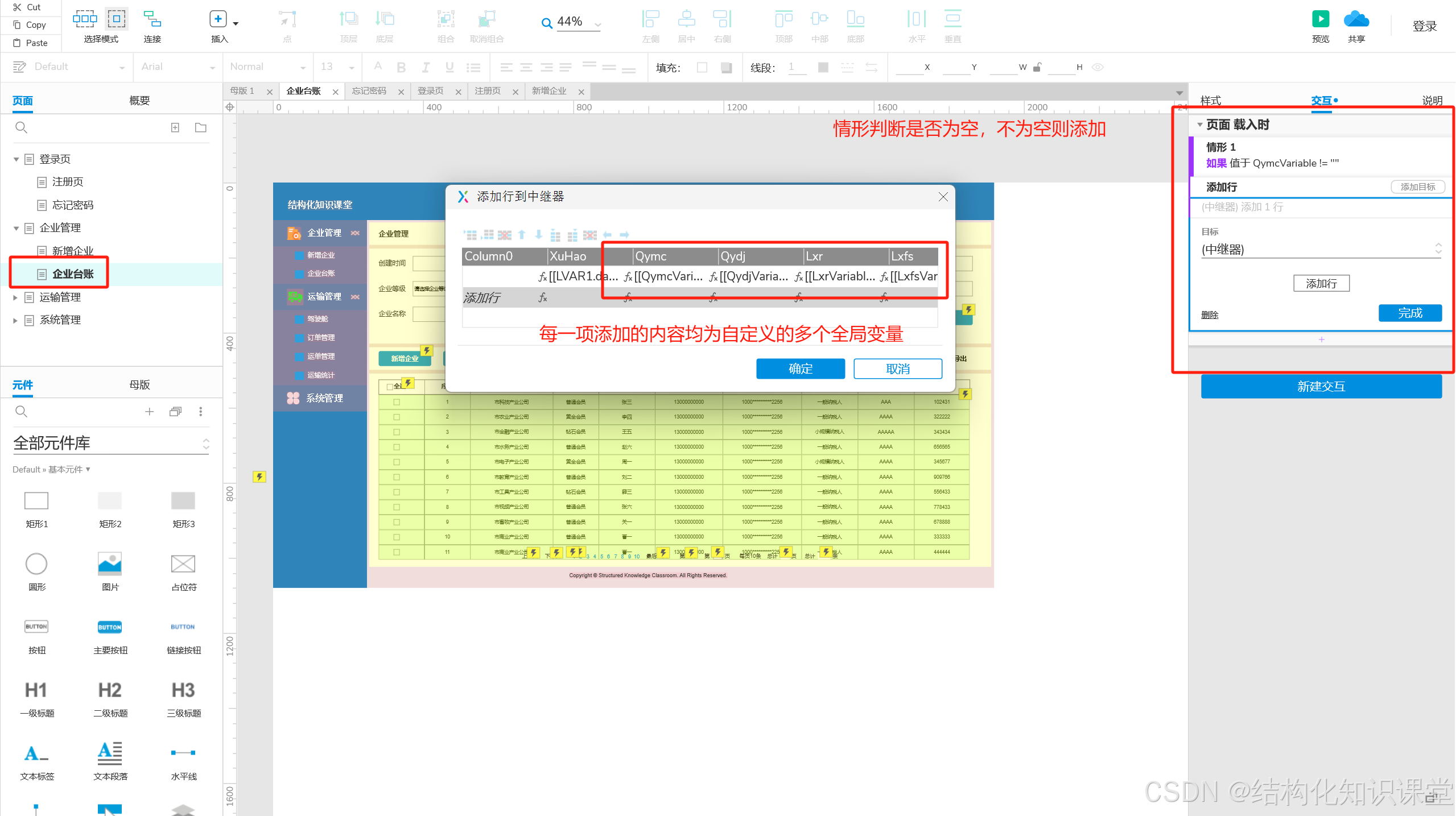Check the first row checkbox in table
This screenshot has width=1456, height=816.
tap(397, 402)
